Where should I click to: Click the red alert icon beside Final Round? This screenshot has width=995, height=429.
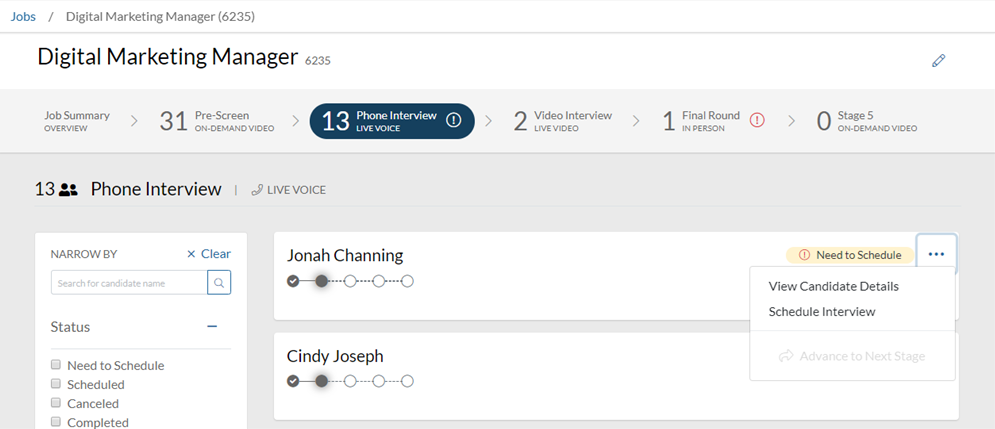[x=757, y=121]
